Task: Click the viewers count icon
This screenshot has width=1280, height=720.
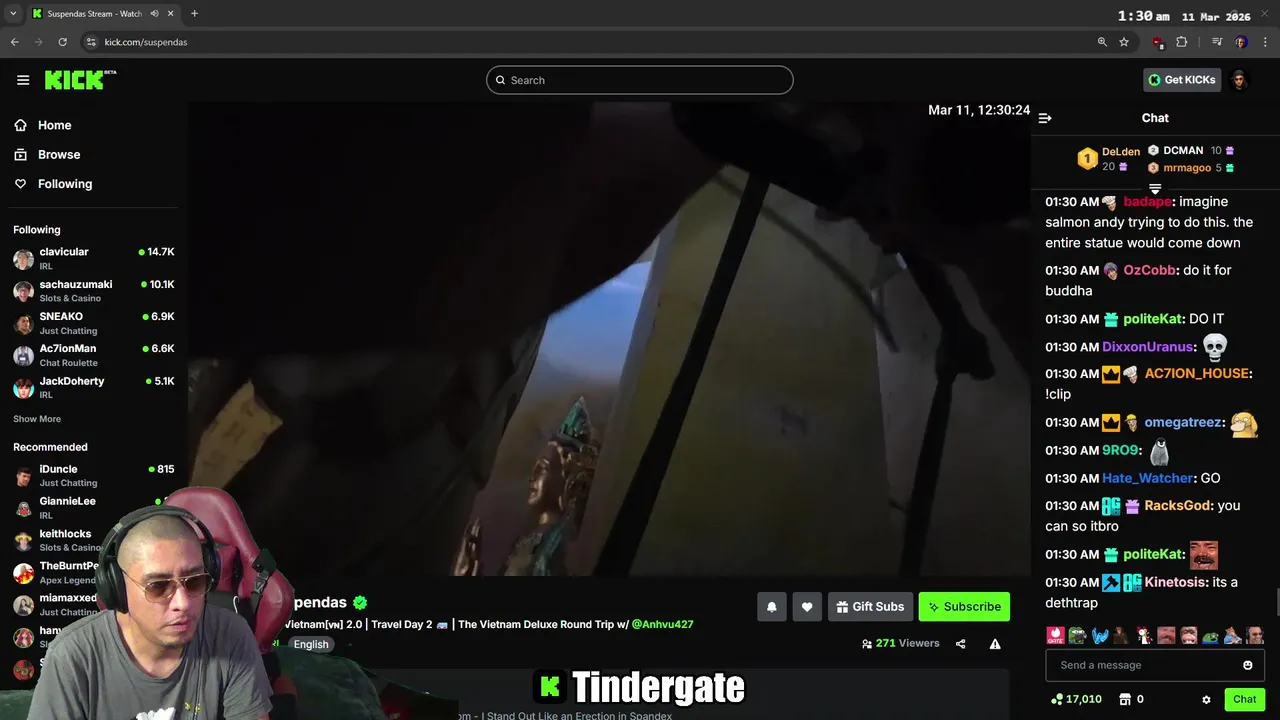Action: [x=866, y=644]
